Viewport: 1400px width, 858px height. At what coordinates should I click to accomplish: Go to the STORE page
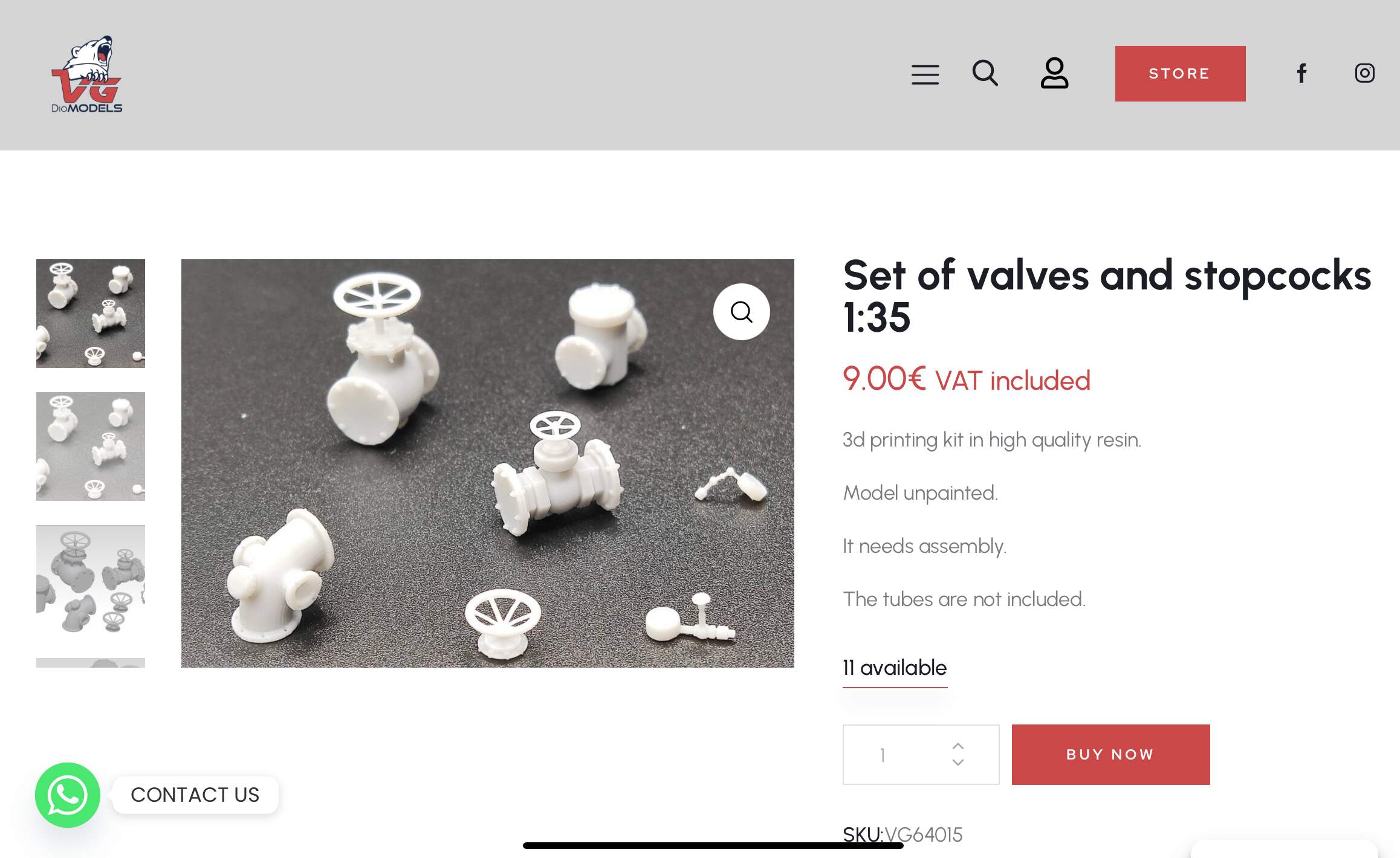tap(1180, 74)
